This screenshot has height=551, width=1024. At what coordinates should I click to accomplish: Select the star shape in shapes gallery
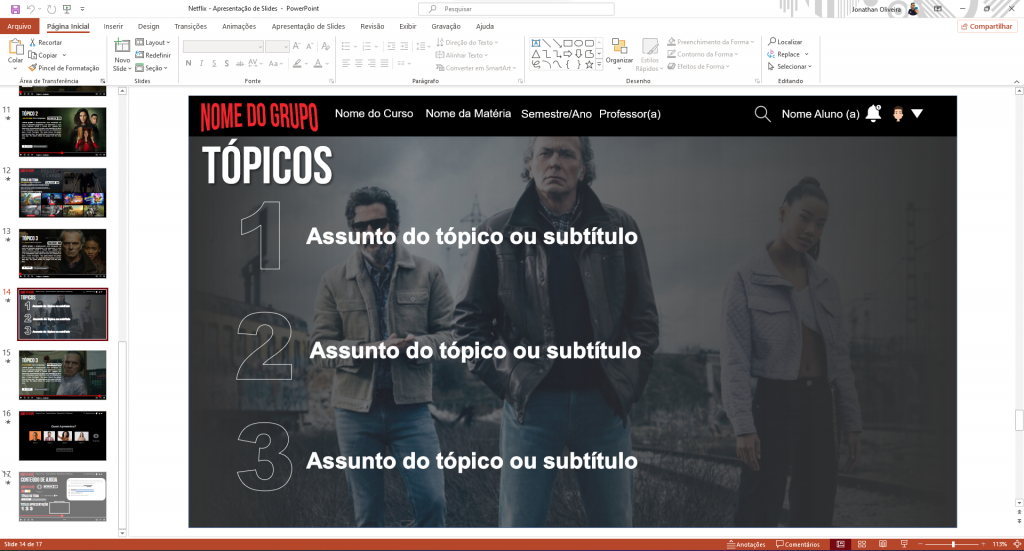click(x=589, y=65)
